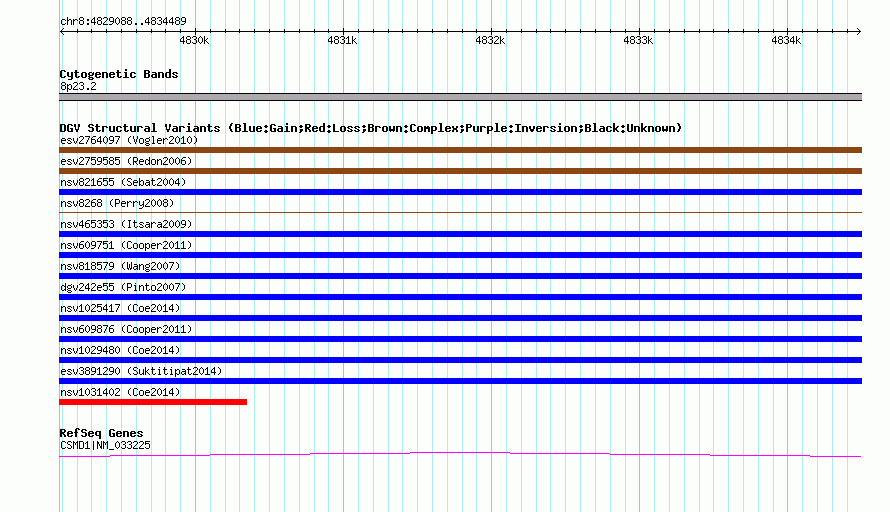Screen dimensions: 890x512
Task: Click the red loss bar for nsv1031402
Action: click(x=153, y=402)
